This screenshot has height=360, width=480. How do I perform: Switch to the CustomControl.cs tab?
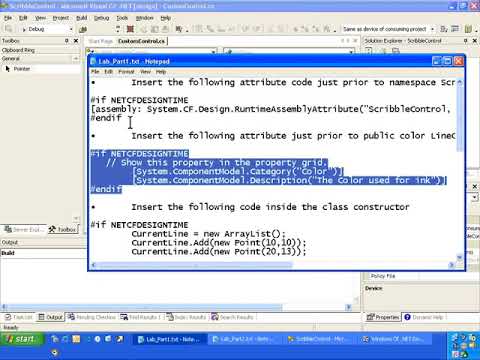coord(141,41)
